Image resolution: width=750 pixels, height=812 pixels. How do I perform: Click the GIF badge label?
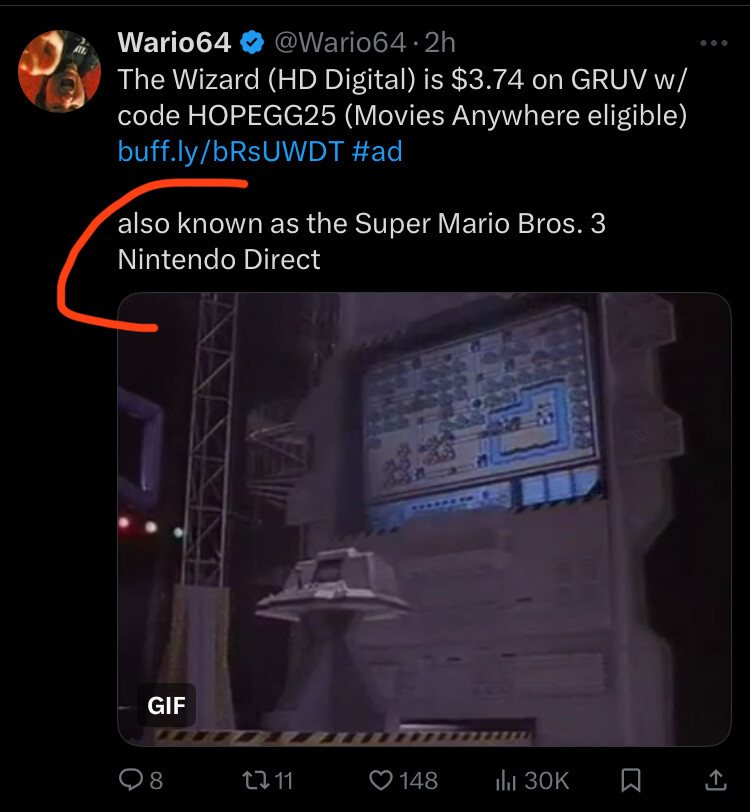coord(166,705)
